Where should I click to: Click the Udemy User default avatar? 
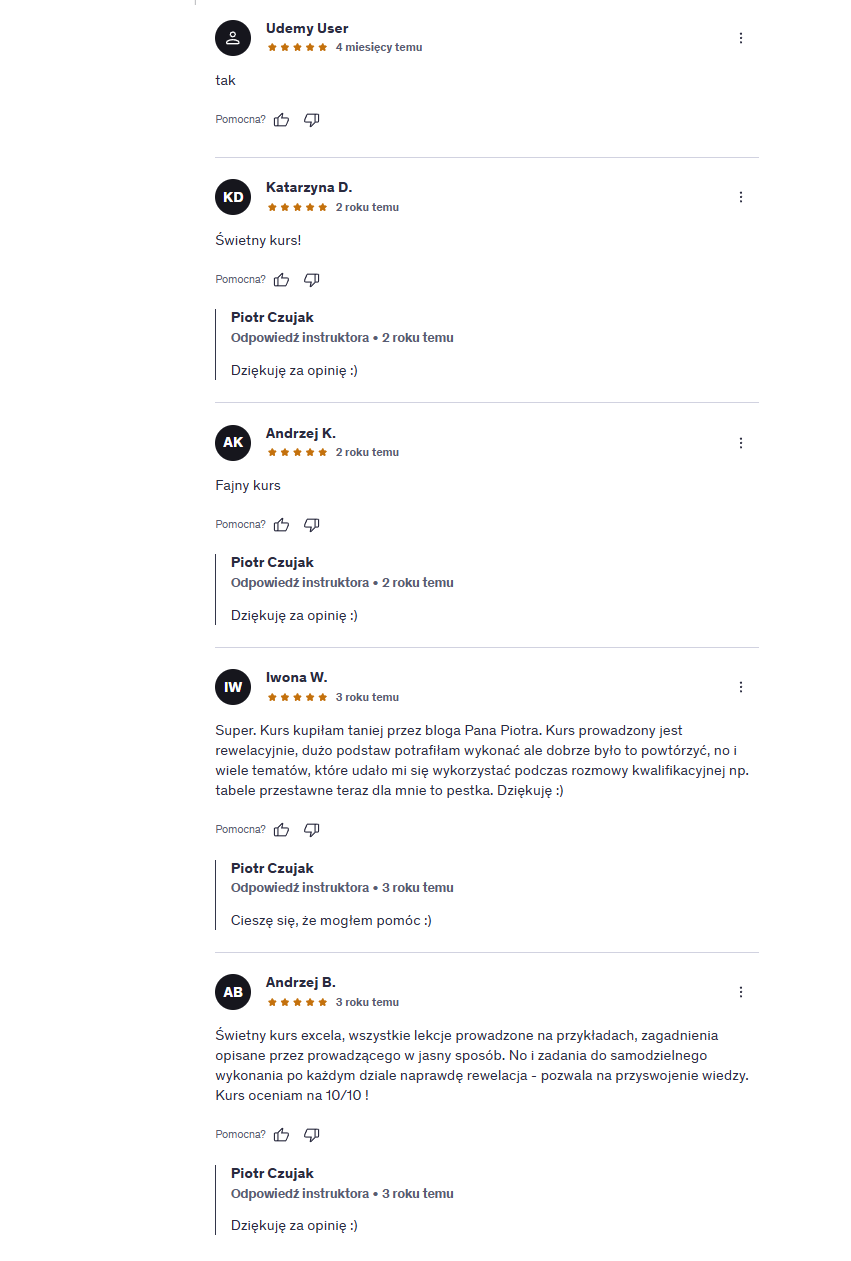[x=233, y=38]
